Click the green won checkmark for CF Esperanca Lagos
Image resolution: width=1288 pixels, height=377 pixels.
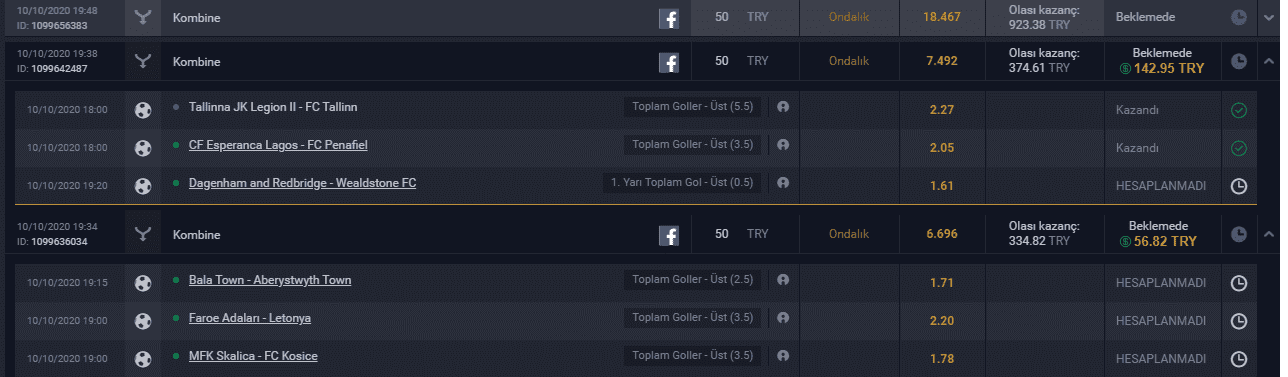[1239, 148]
